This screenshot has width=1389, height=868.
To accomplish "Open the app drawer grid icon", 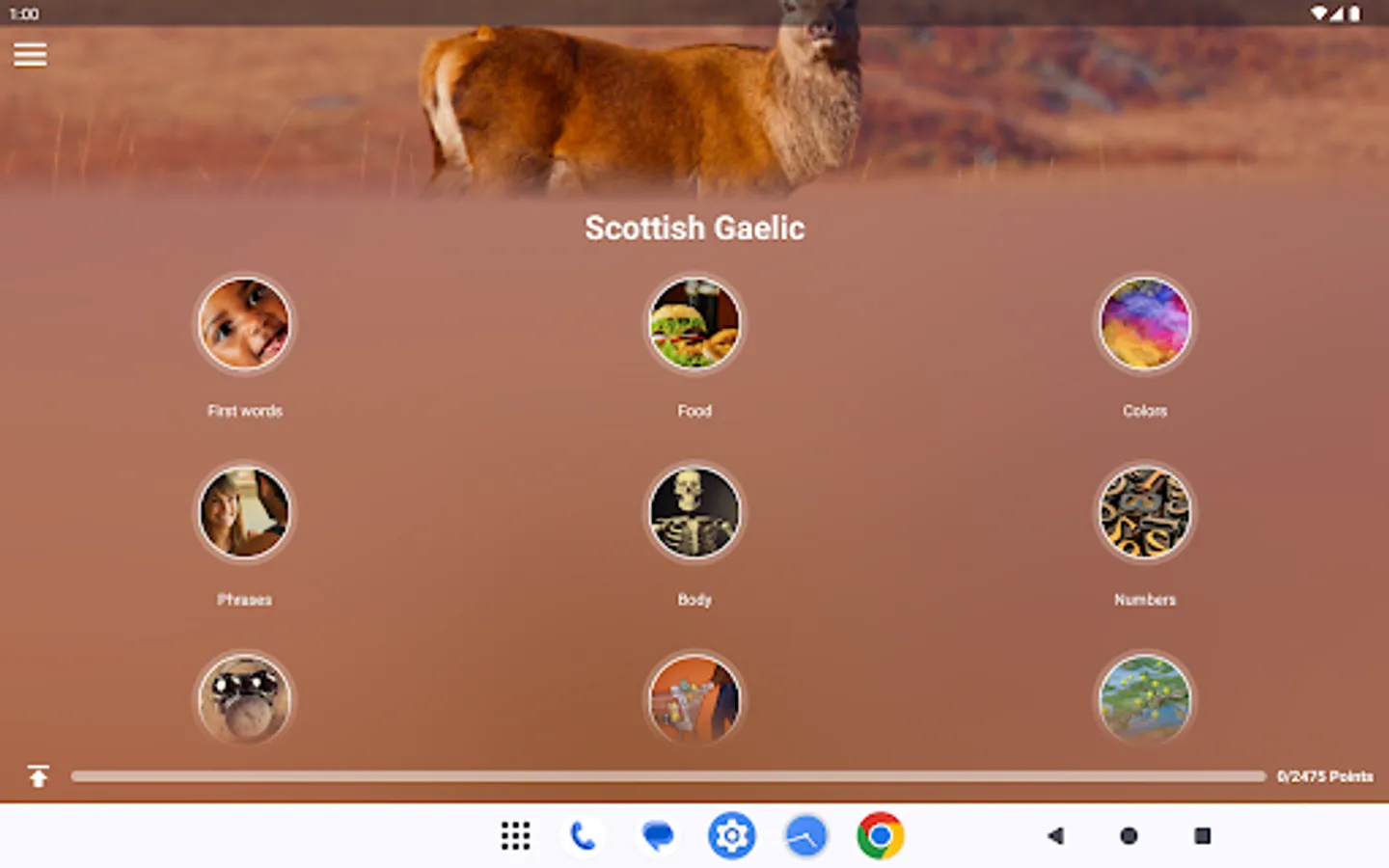I will 515,835.
